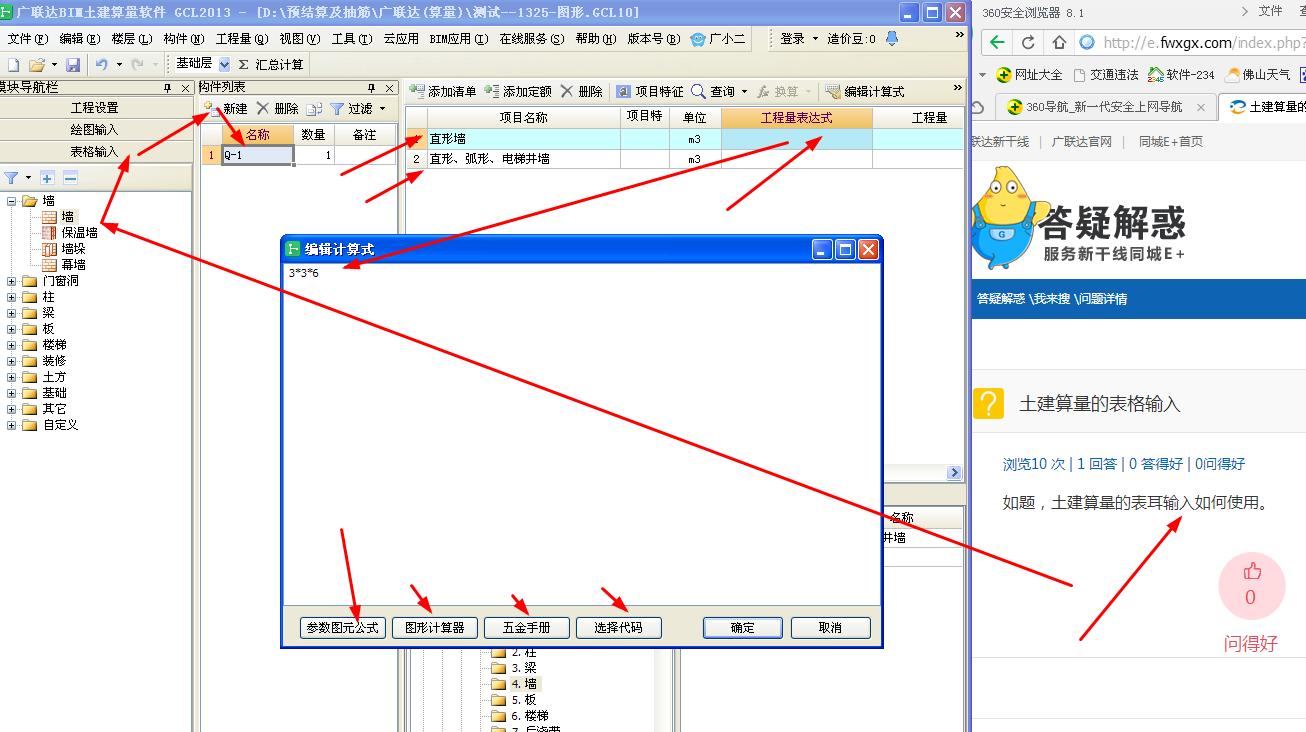Open the BIM应用(I) menu

click(x=458, y=39)
